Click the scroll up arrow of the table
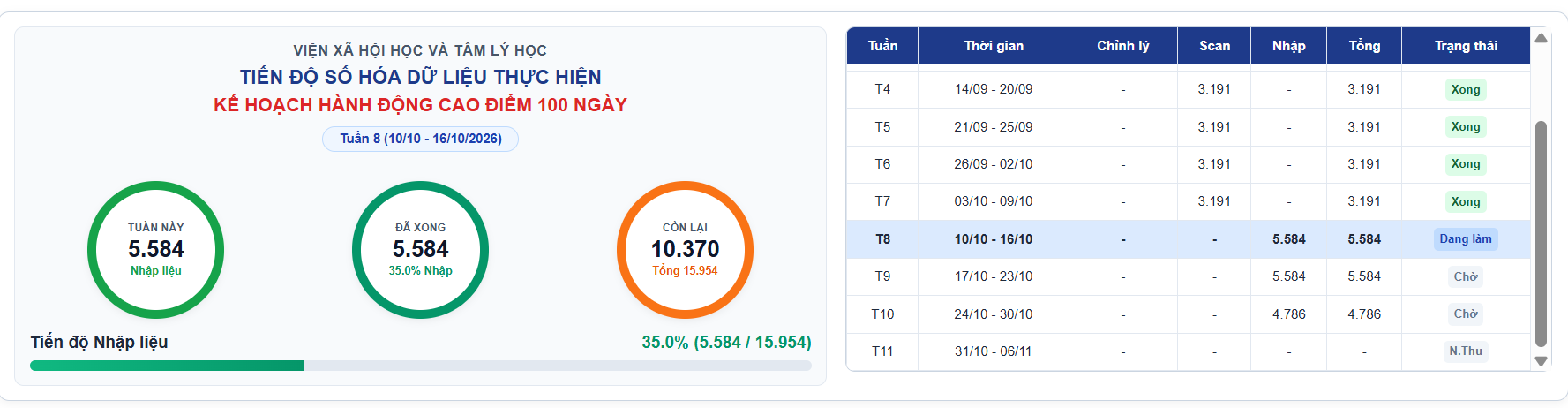The width and height of the screenshot is (1568, 408). coord(1541,38)
